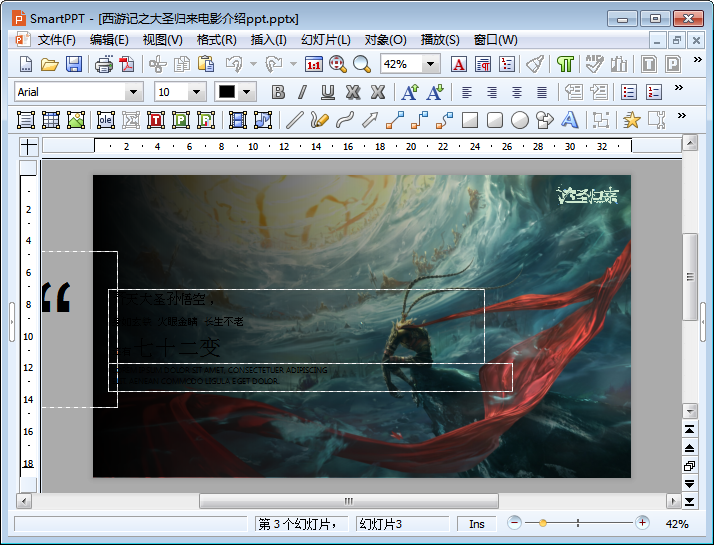Expand hidden formatting toolbar items chevron
Viewport: 714px width, 545px height.
click(678, 87)
